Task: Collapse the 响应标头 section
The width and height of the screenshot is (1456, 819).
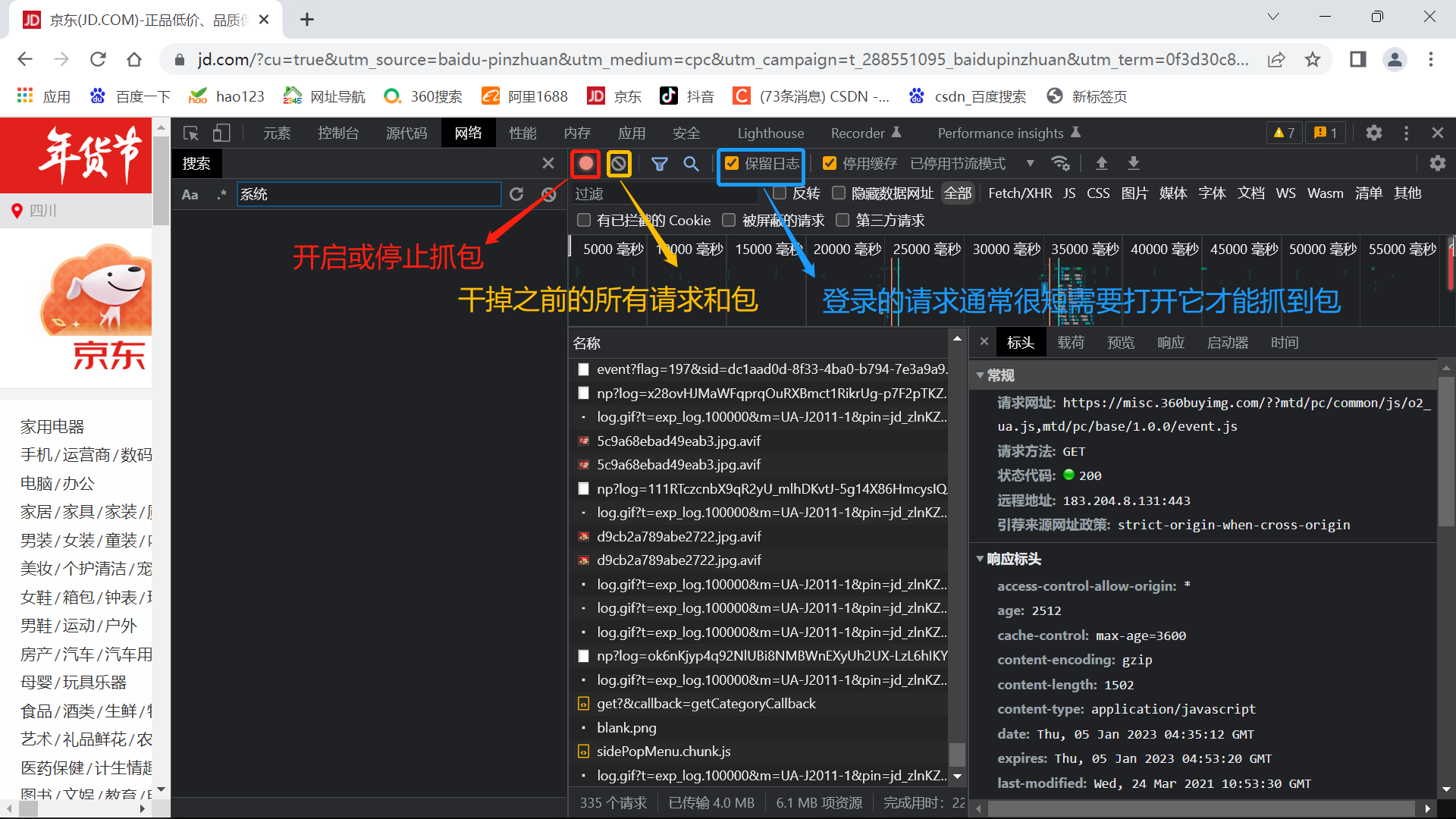Action: [981, 559]
